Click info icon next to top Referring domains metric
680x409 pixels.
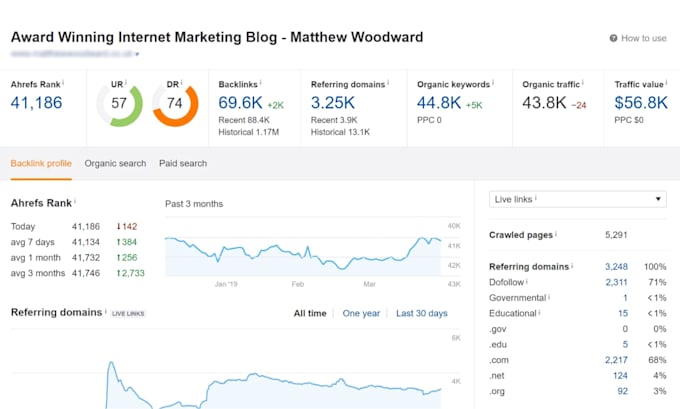(388, 82)
